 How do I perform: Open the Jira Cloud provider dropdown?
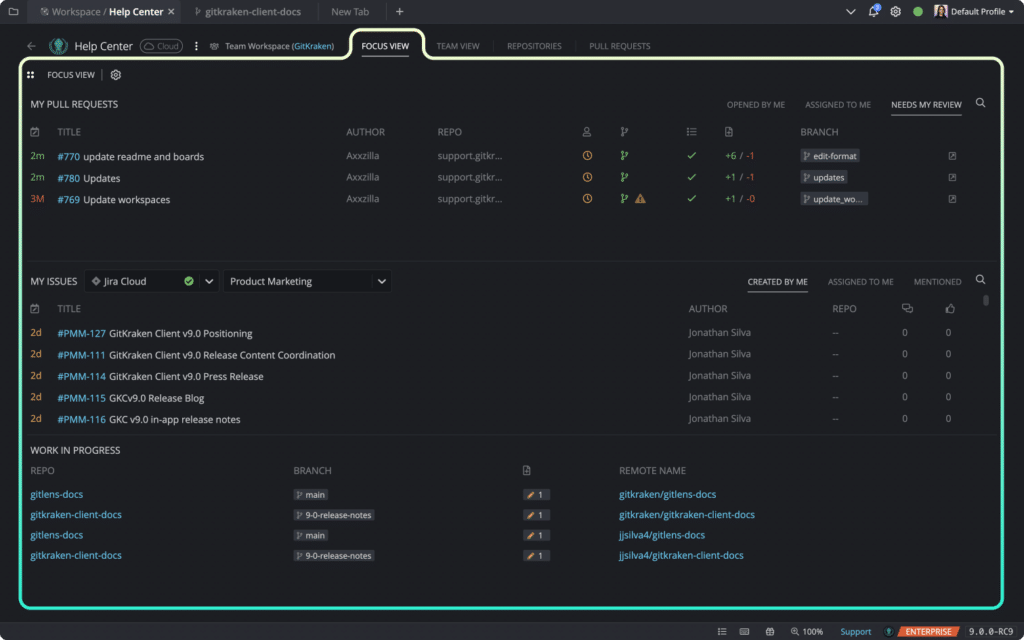(210, 280)
